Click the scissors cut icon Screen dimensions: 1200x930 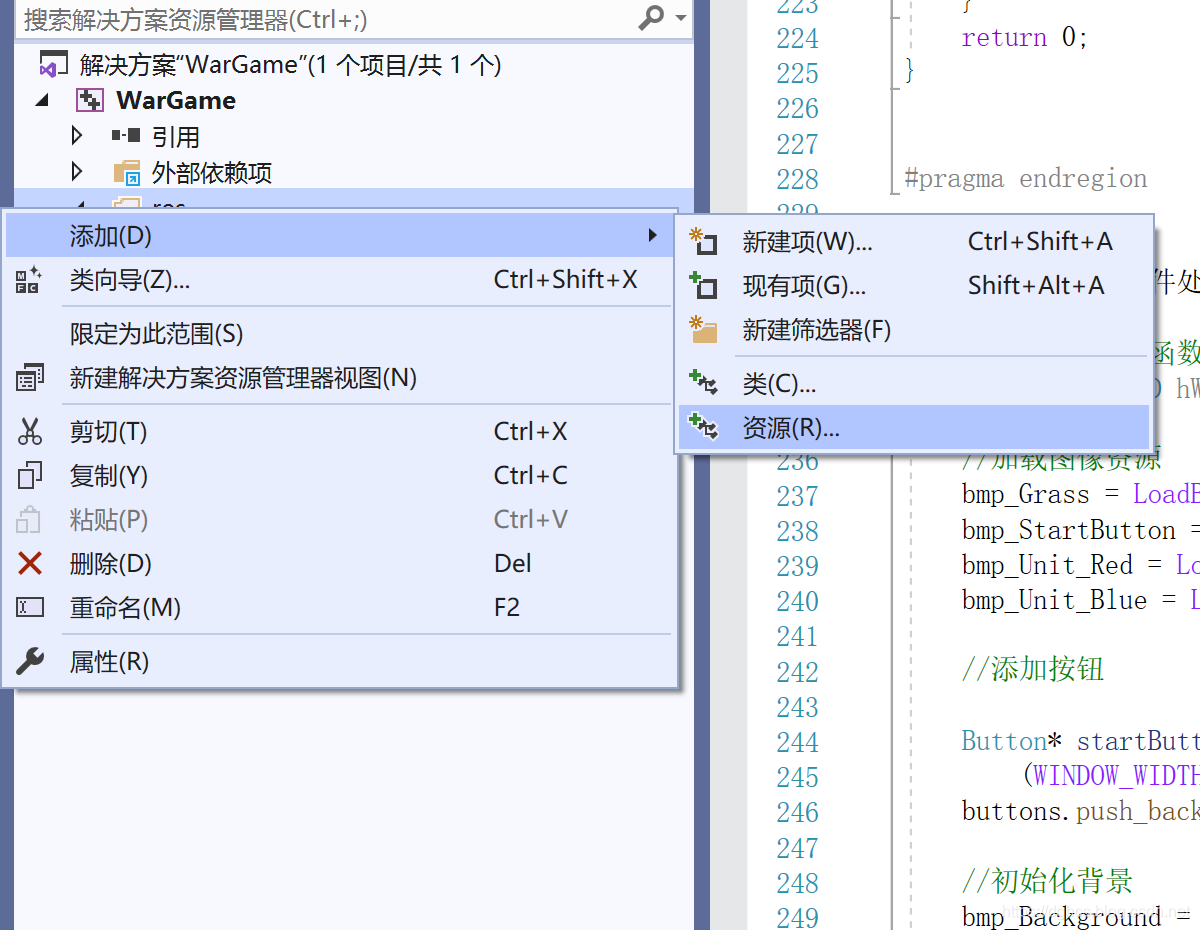tap(30, 432)
